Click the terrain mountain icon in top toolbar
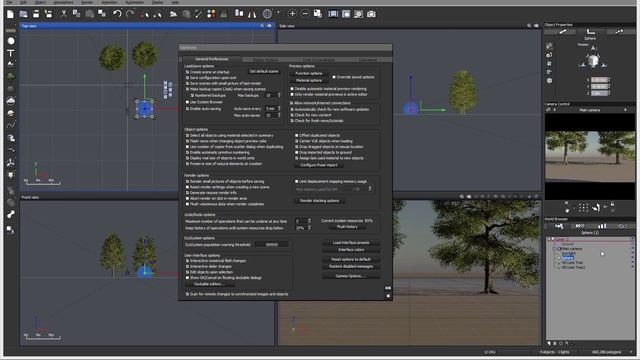The height and width of the screenshot is (360, 640). coord(173,14)
